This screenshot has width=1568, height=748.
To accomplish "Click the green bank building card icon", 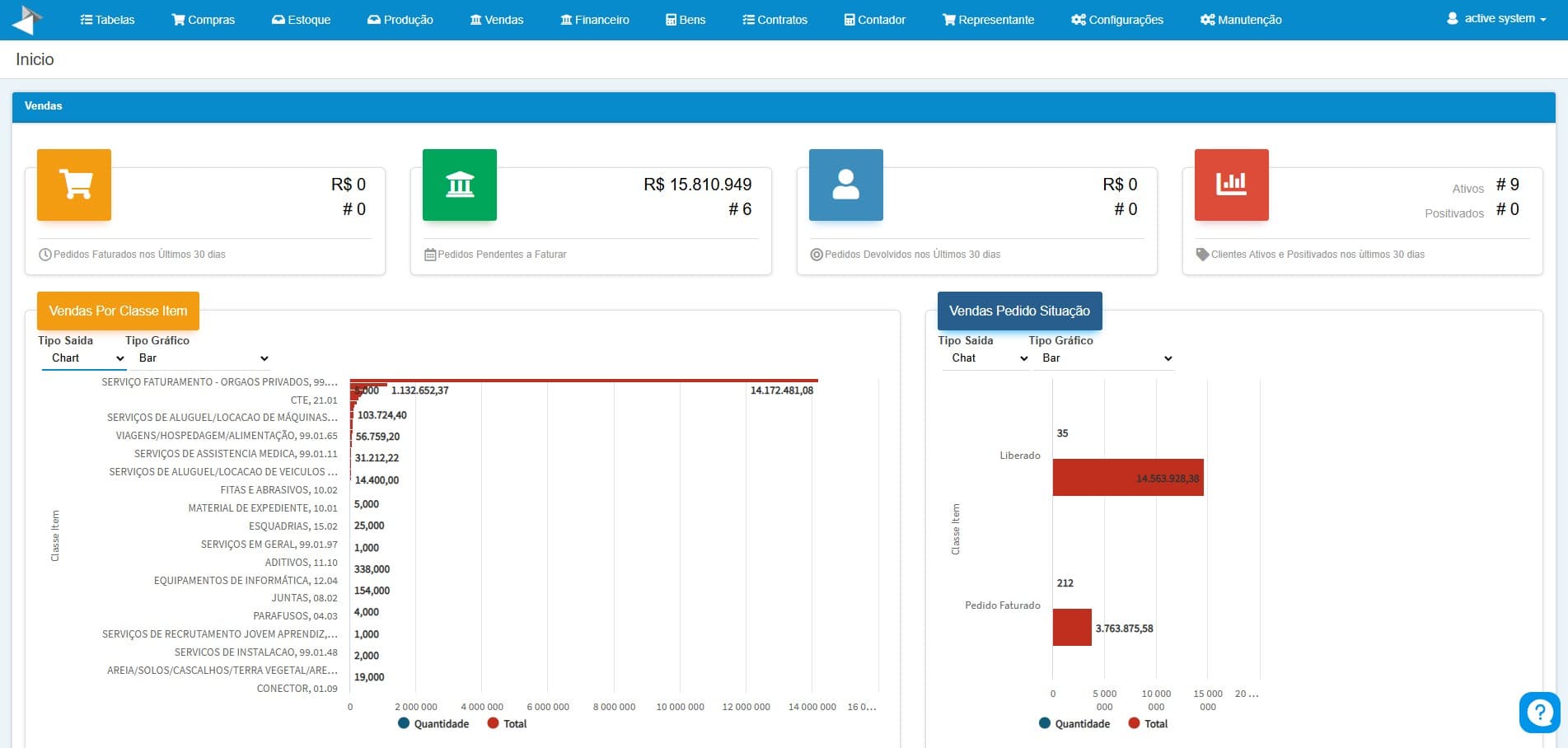I will click(460, 185).
